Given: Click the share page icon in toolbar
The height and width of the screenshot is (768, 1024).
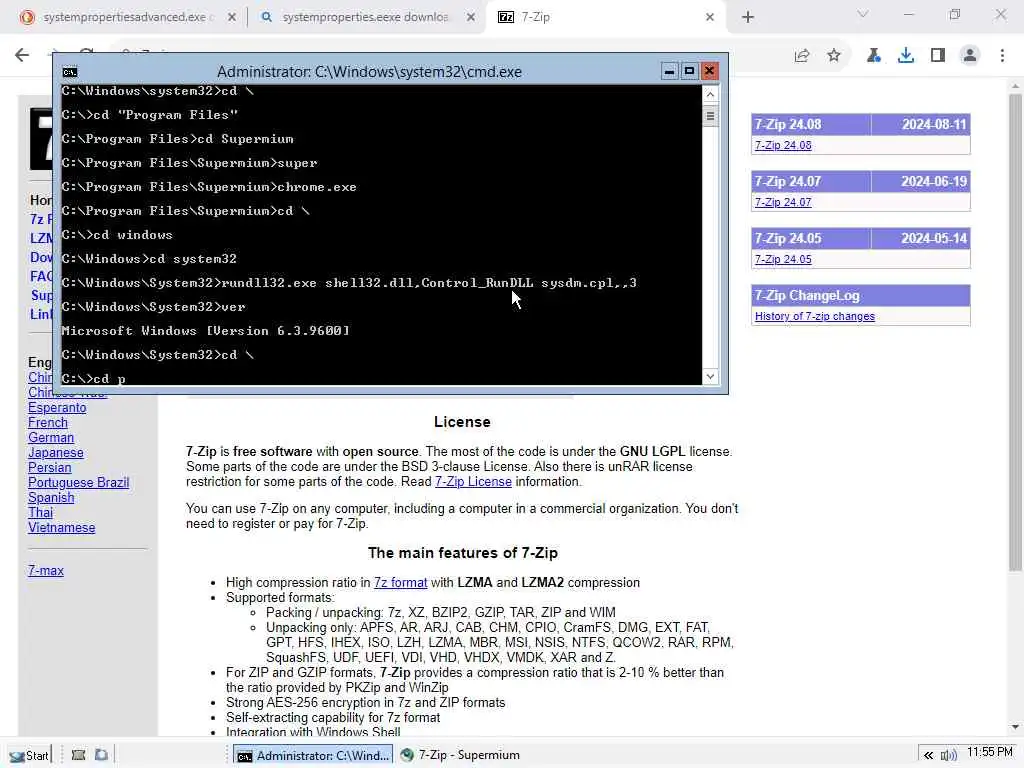Looking at the screenshot, I should point(802,56).
